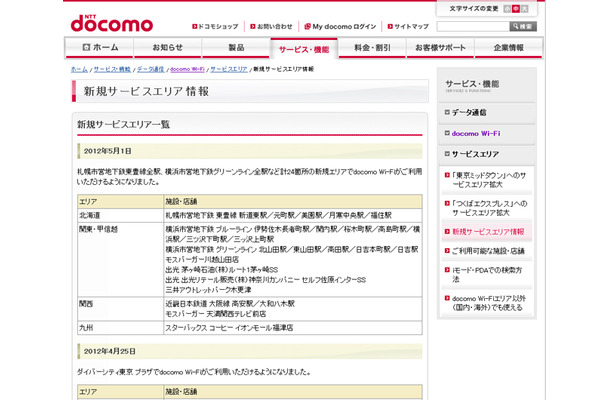Click the 関西 area cell

[x=121, y=309]
